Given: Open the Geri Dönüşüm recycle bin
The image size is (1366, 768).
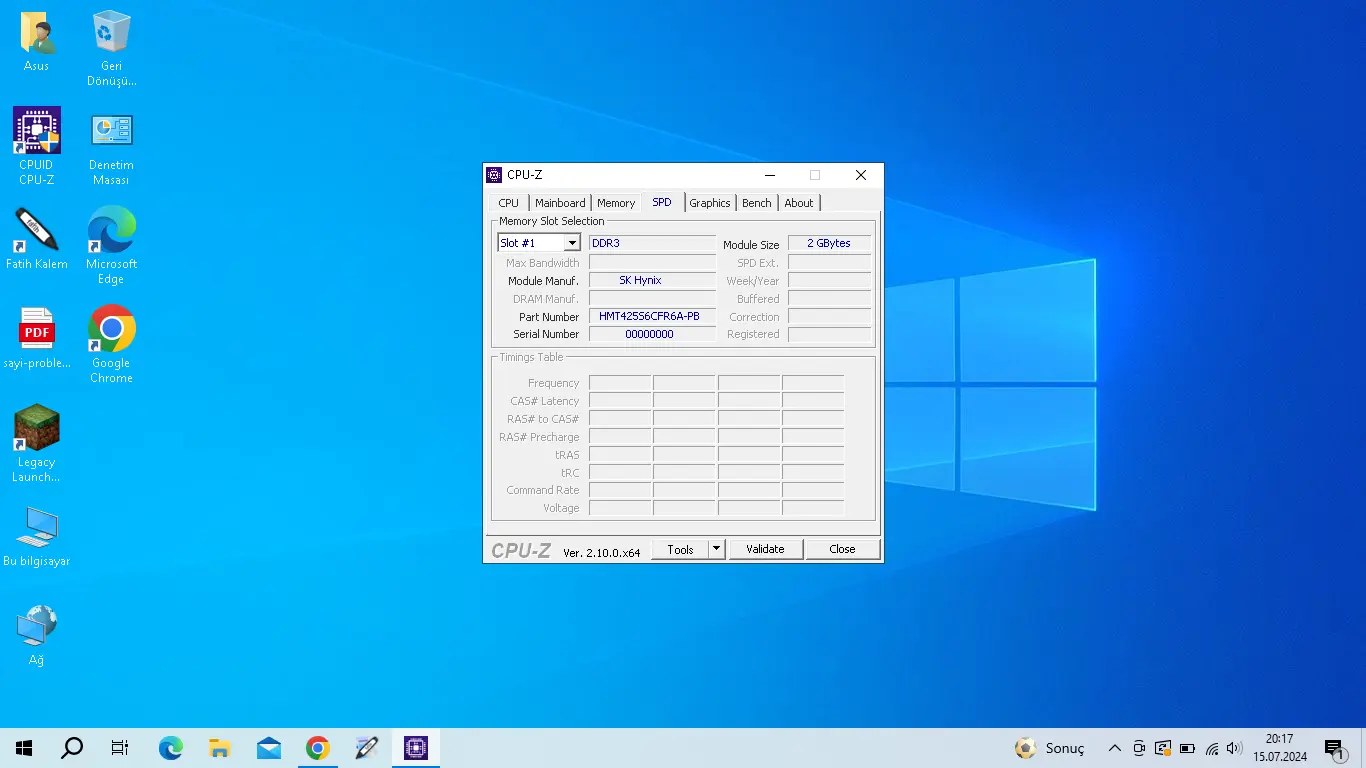Looking at the screenshot, I should coord(111,48).
